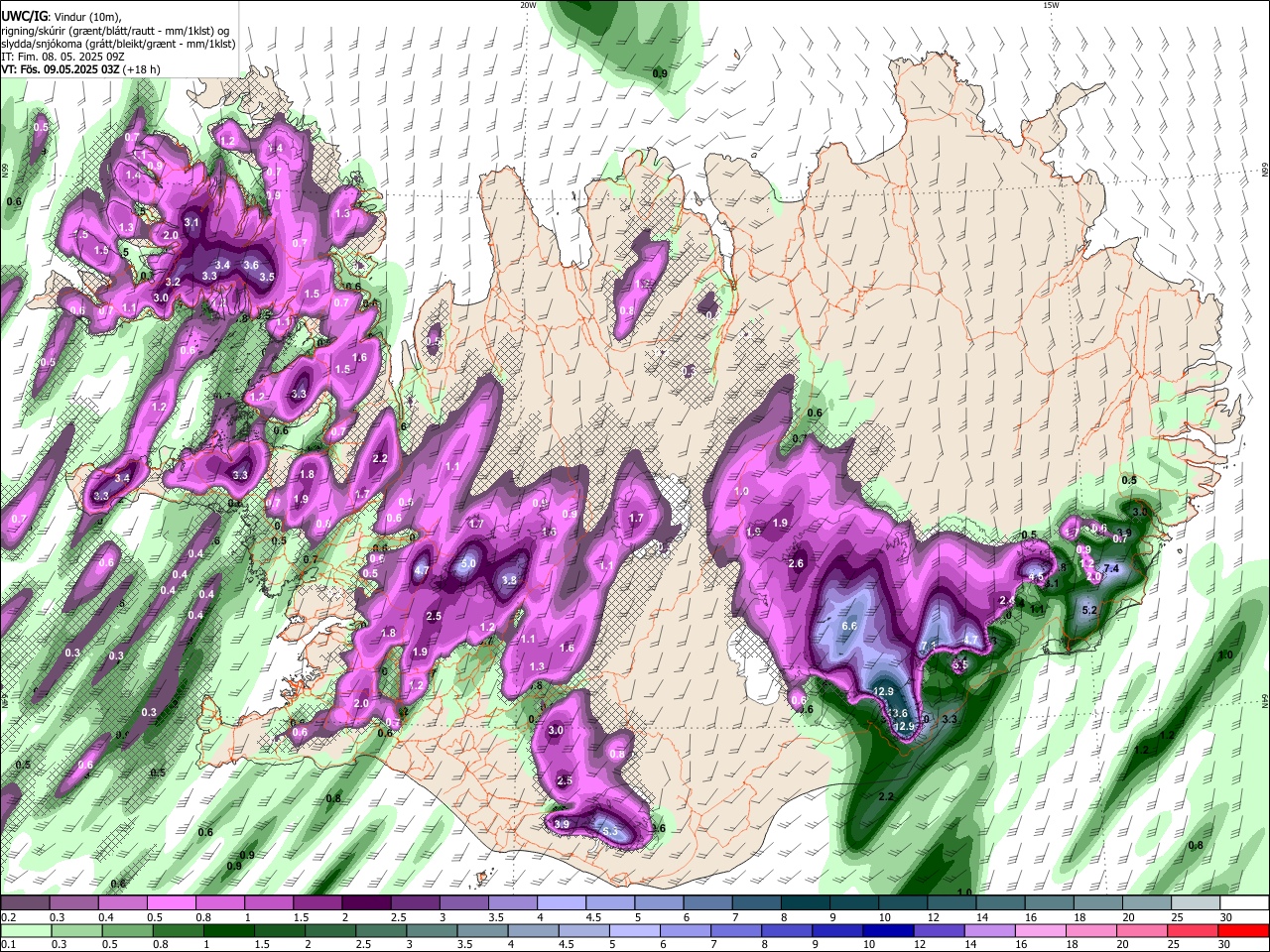The height and width of the screenshot is (952, 1270).
Task: Select the 6.6 value on the glacier
Action: pyautogui.click(x=849, y=626)
